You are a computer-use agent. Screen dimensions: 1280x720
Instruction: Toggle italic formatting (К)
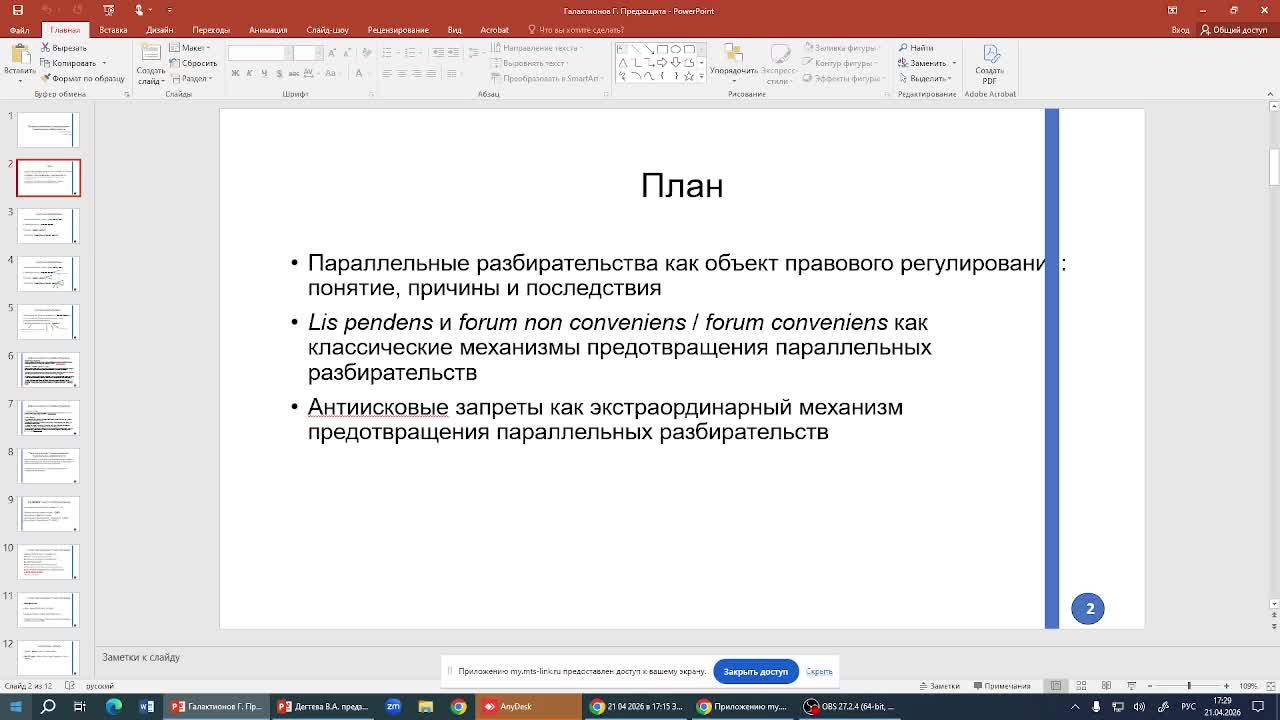coord(249,73)
